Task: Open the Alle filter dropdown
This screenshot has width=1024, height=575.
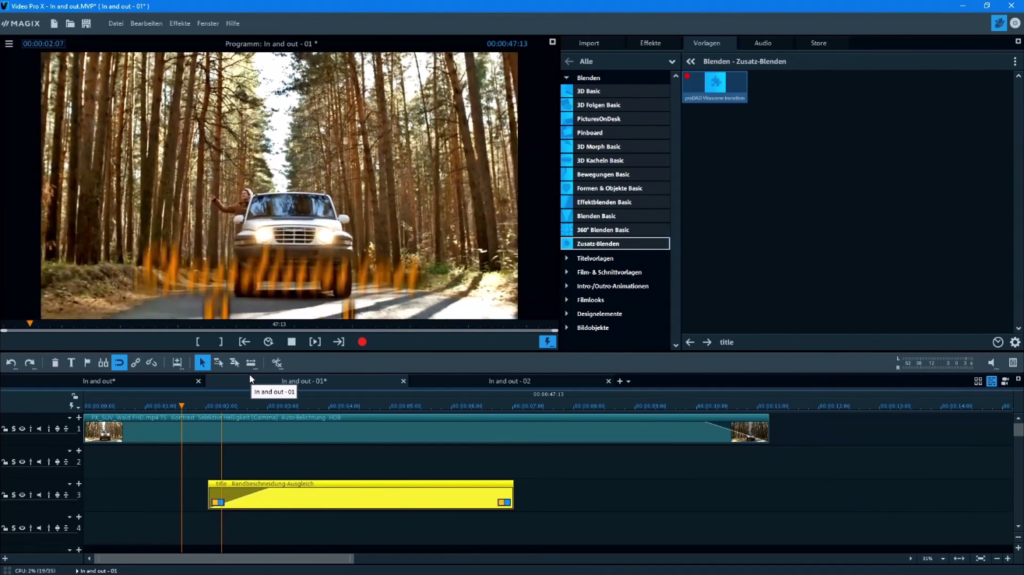Action: tap(672, 62)
